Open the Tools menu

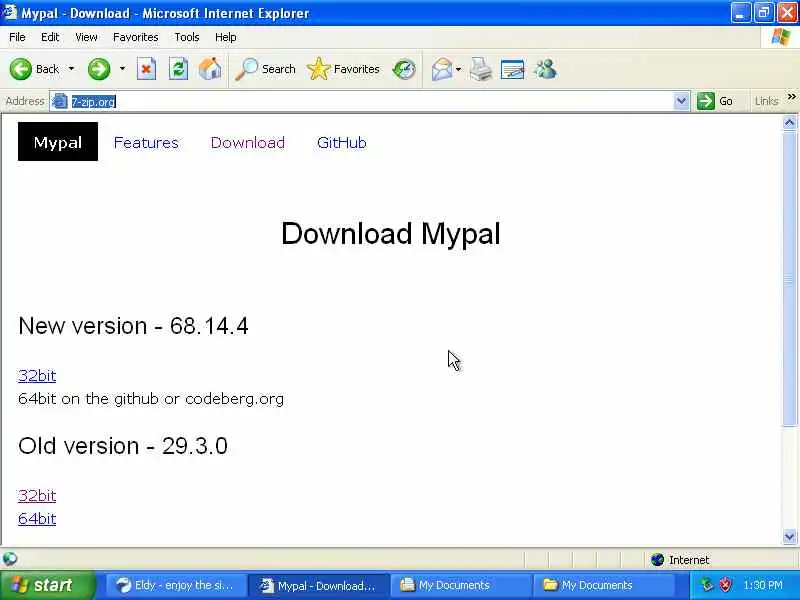187,37
